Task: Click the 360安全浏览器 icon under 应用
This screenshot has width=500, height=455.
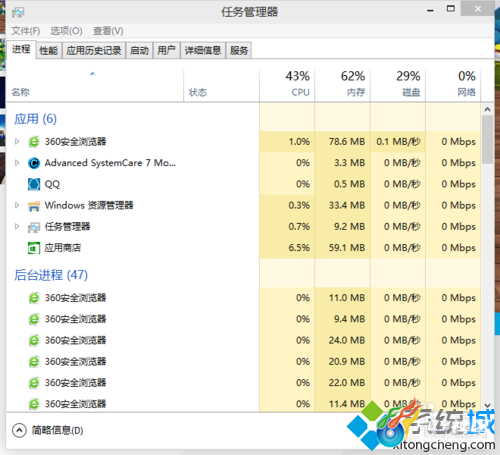Action: pos(34,142)
